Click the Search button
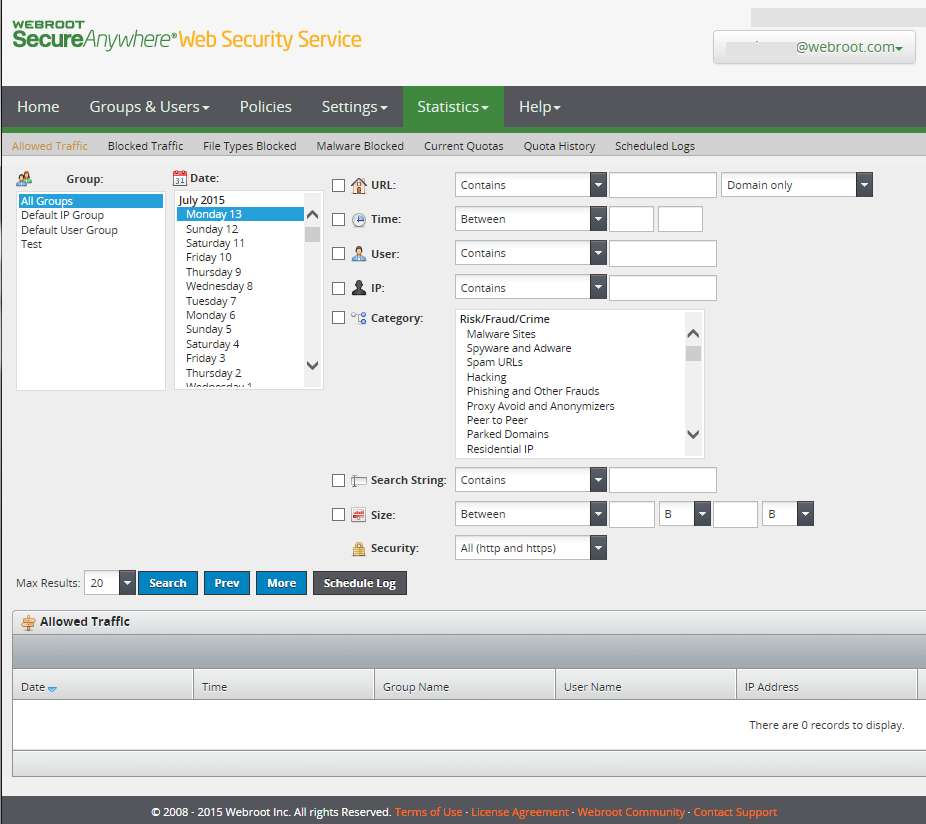926x824 pixels. [168, 583]
